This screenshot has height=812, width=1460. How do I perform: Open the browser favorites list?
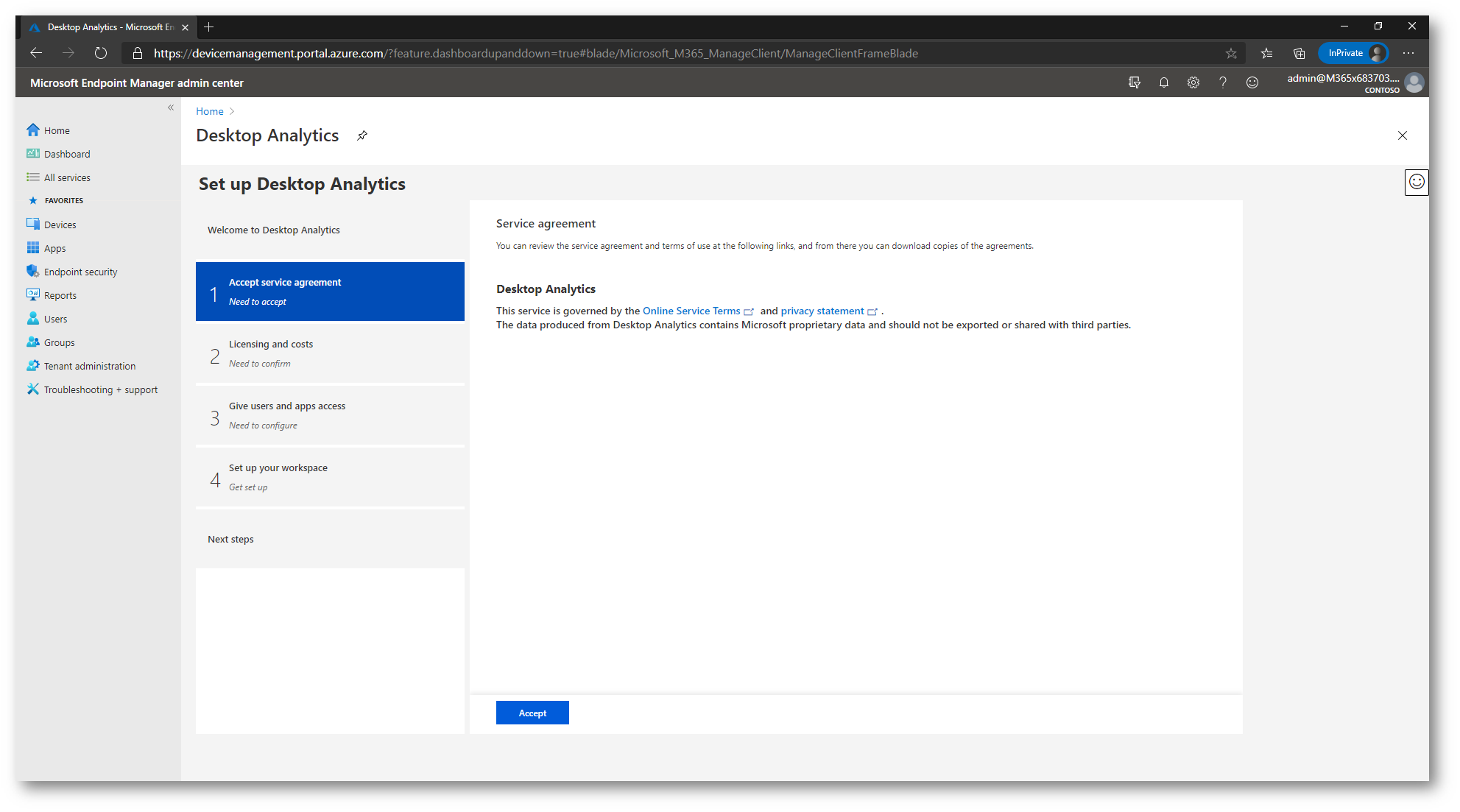tap(1266, 53)
